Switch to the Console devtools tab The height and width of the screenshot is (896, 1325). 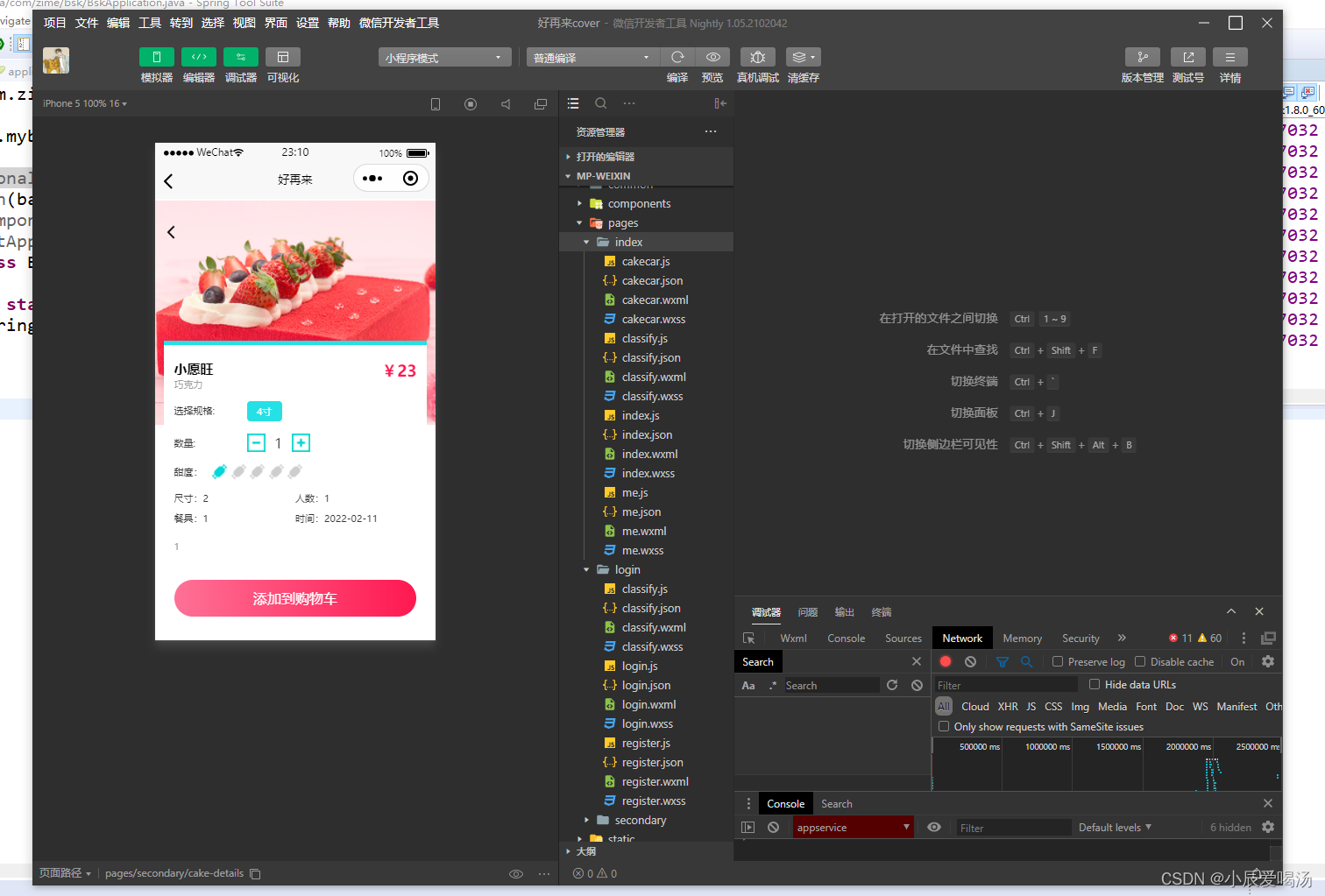[x=846, y=638]
